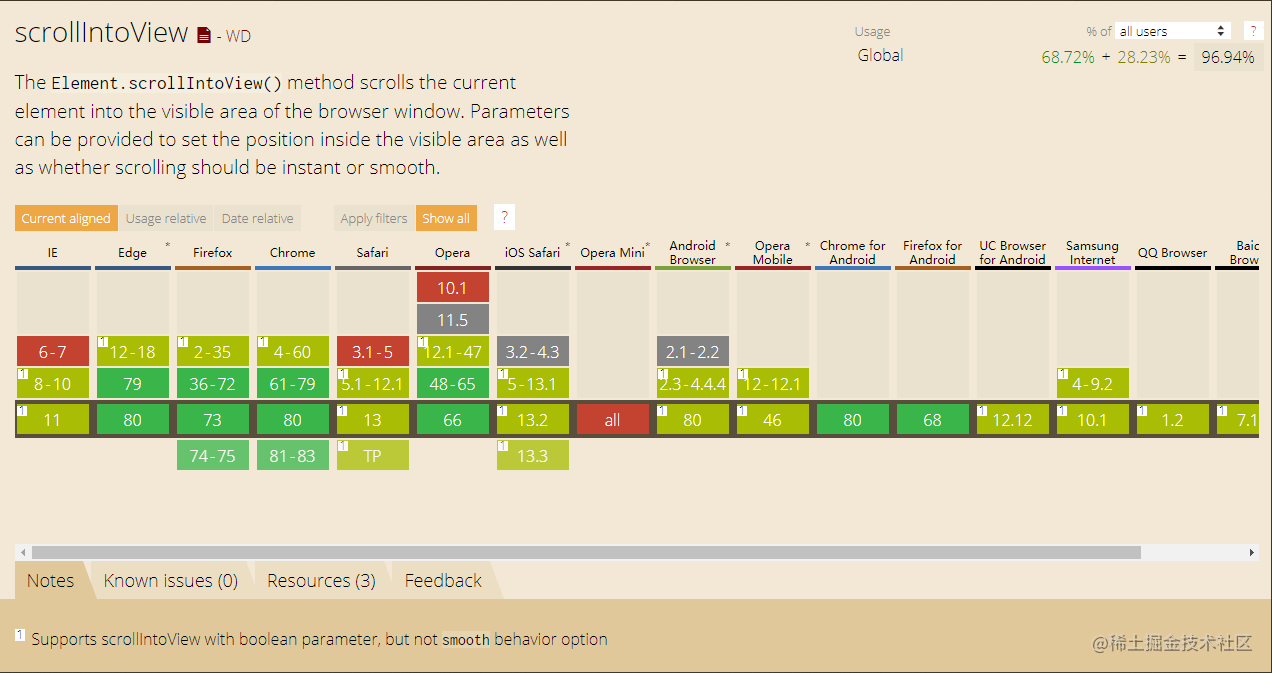
Task: Select the Current aligned view toggle
Action: tap(66, 218)
